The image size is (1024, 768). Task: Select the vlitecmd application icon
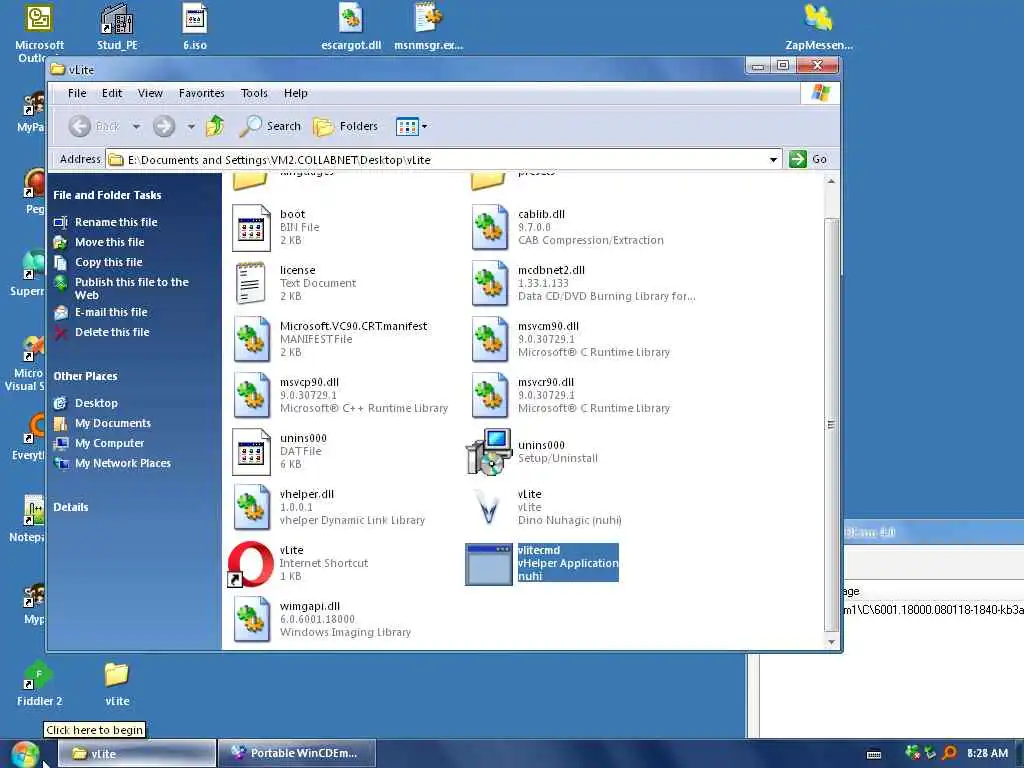pyautogui.click(x=488, y=564)
